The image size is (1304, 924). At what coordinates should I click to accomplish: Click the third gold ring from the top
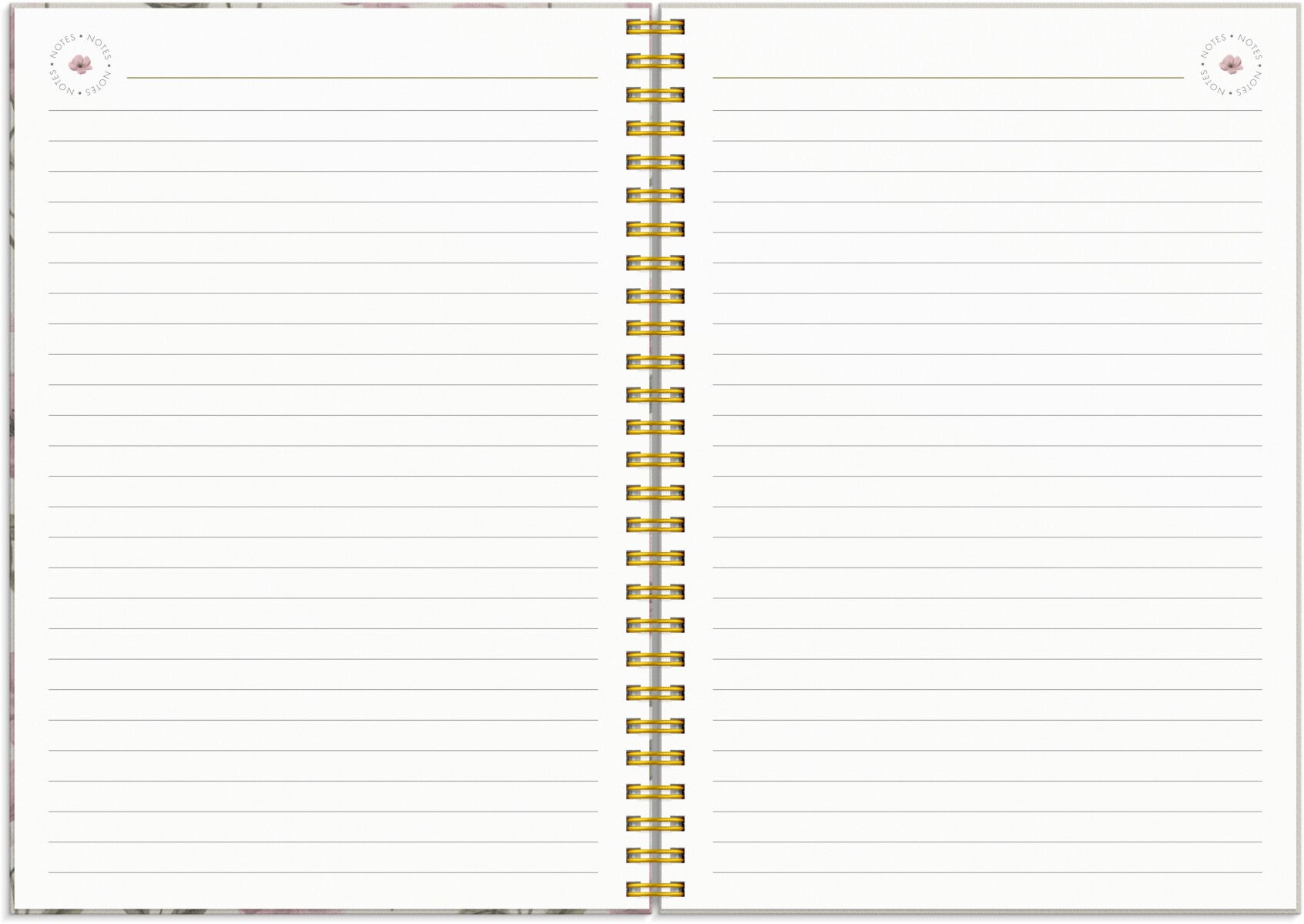pyautogui.click(x=655, y=95)
